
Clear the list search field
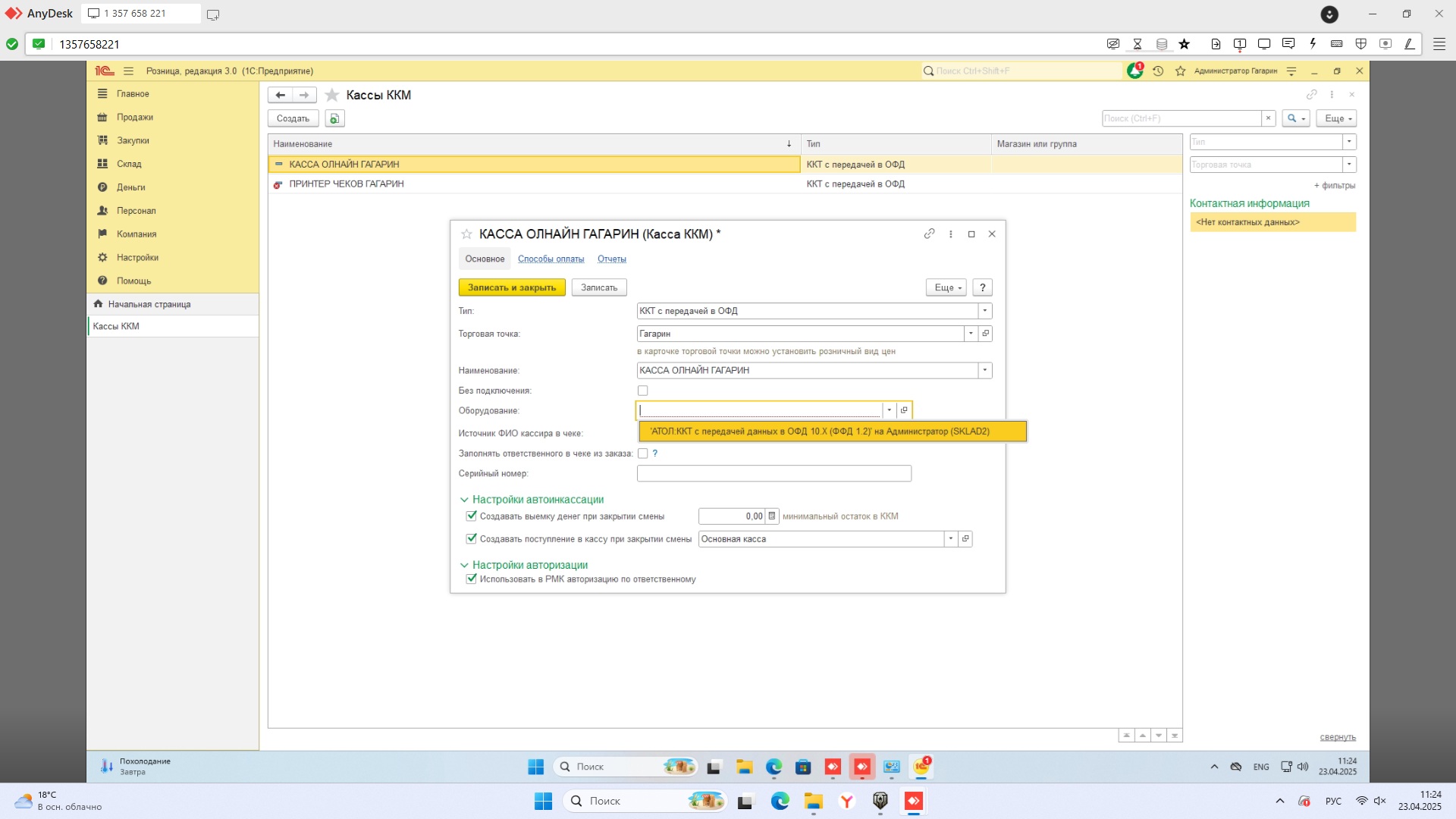click(x=1268, y=118)
